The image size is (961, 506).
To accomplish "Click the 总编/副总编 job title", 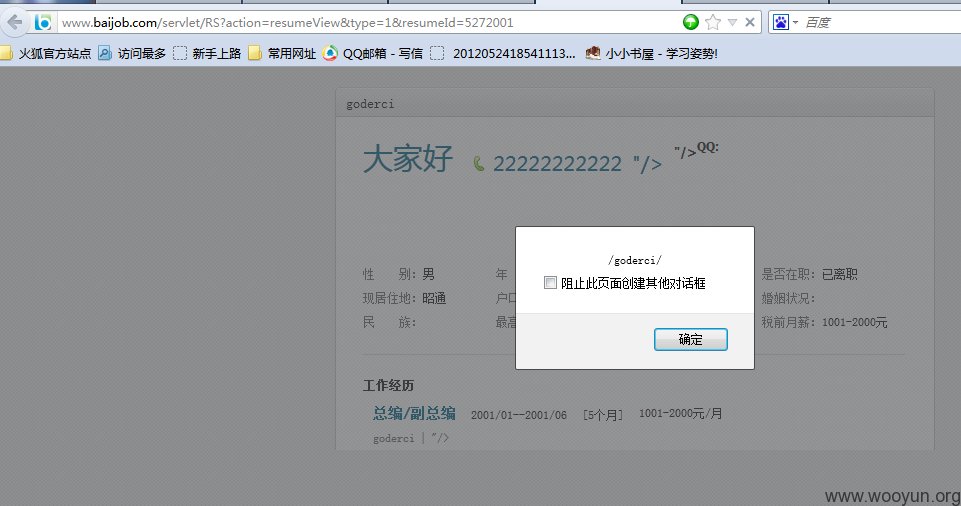I will (414, 413).
